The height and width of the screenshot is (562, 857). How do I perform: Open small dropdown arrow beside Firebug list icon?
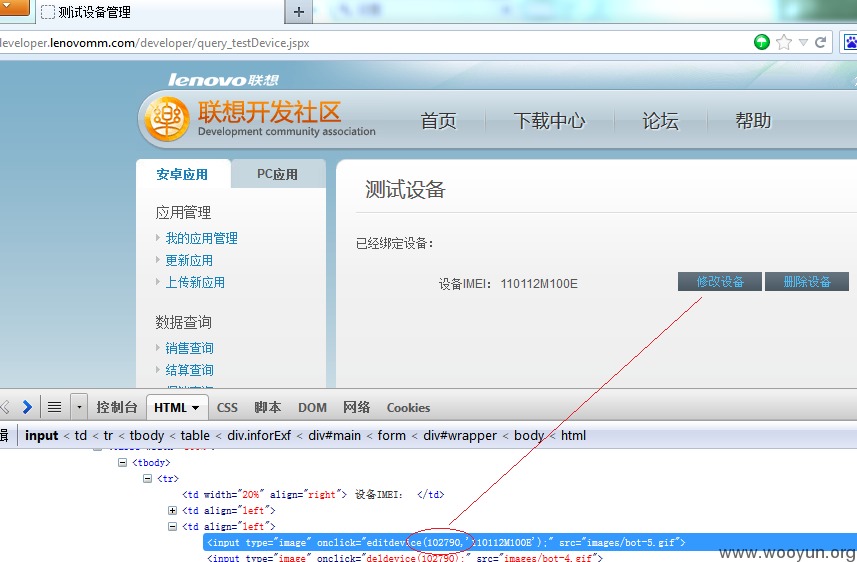click(x=79, y=407)
